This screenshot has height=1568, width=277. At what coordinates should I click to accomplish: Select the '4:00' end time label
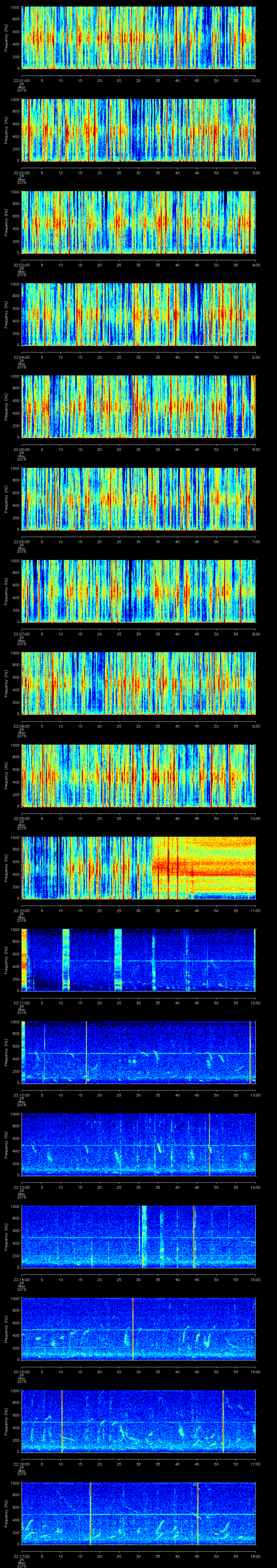(256, 265)
